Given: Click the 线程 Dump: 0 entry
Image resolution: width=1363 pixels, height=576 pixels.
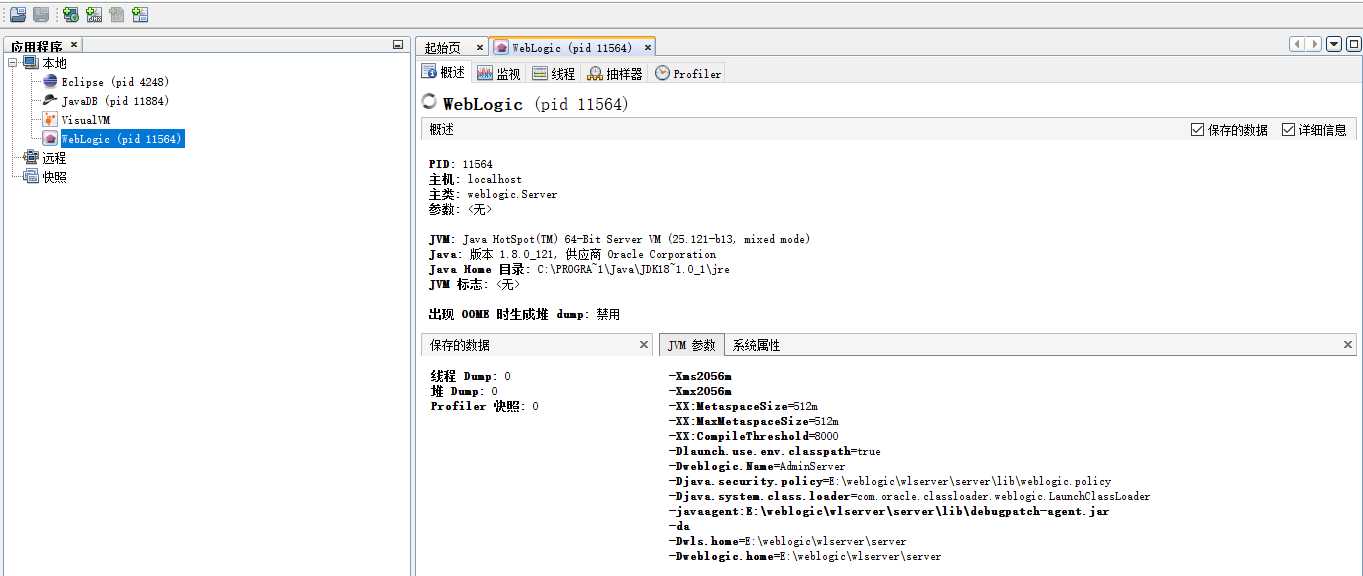Looking at the screenshot, I should point(471,376).
